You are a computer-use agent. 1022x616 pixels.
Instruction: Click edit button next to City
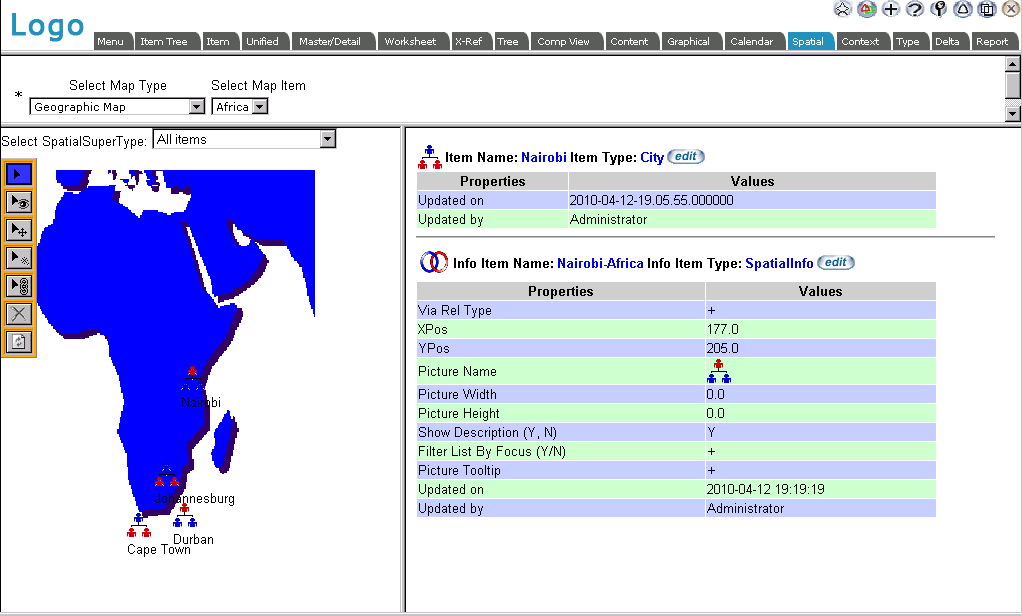click(685, 157)
